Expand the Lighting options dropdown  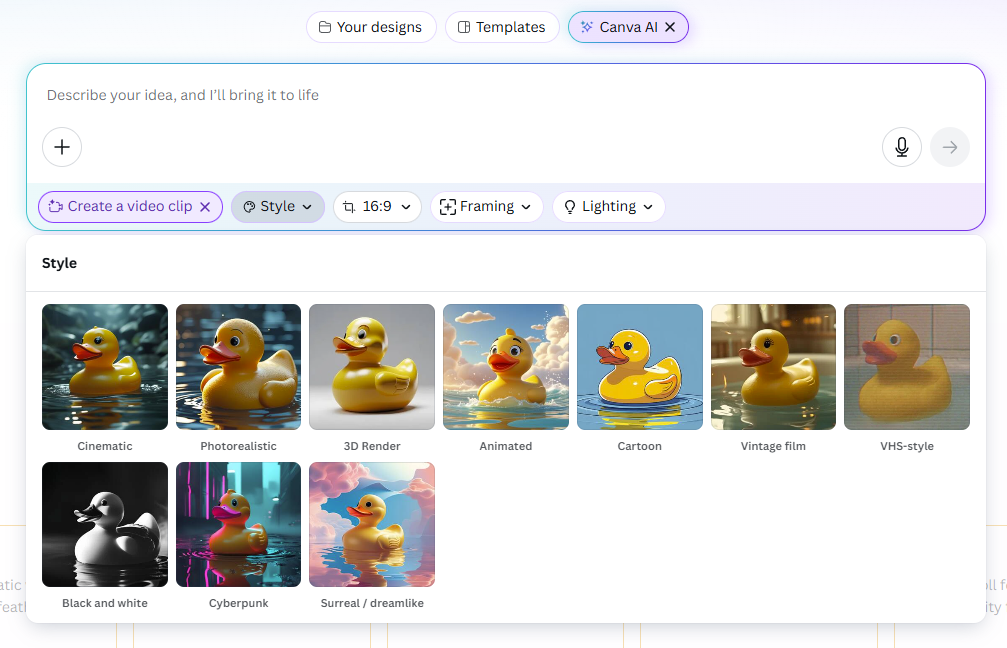click(x=608, y=207)
